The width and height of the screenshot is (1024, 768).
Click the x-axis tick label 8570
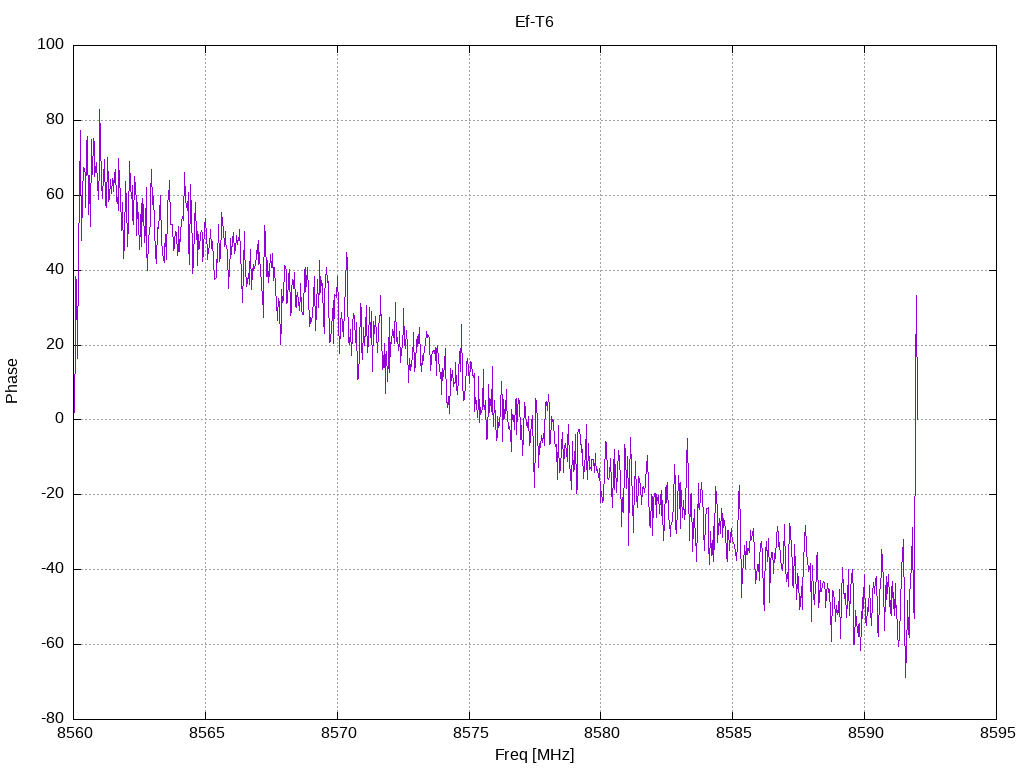click(338, 733)
